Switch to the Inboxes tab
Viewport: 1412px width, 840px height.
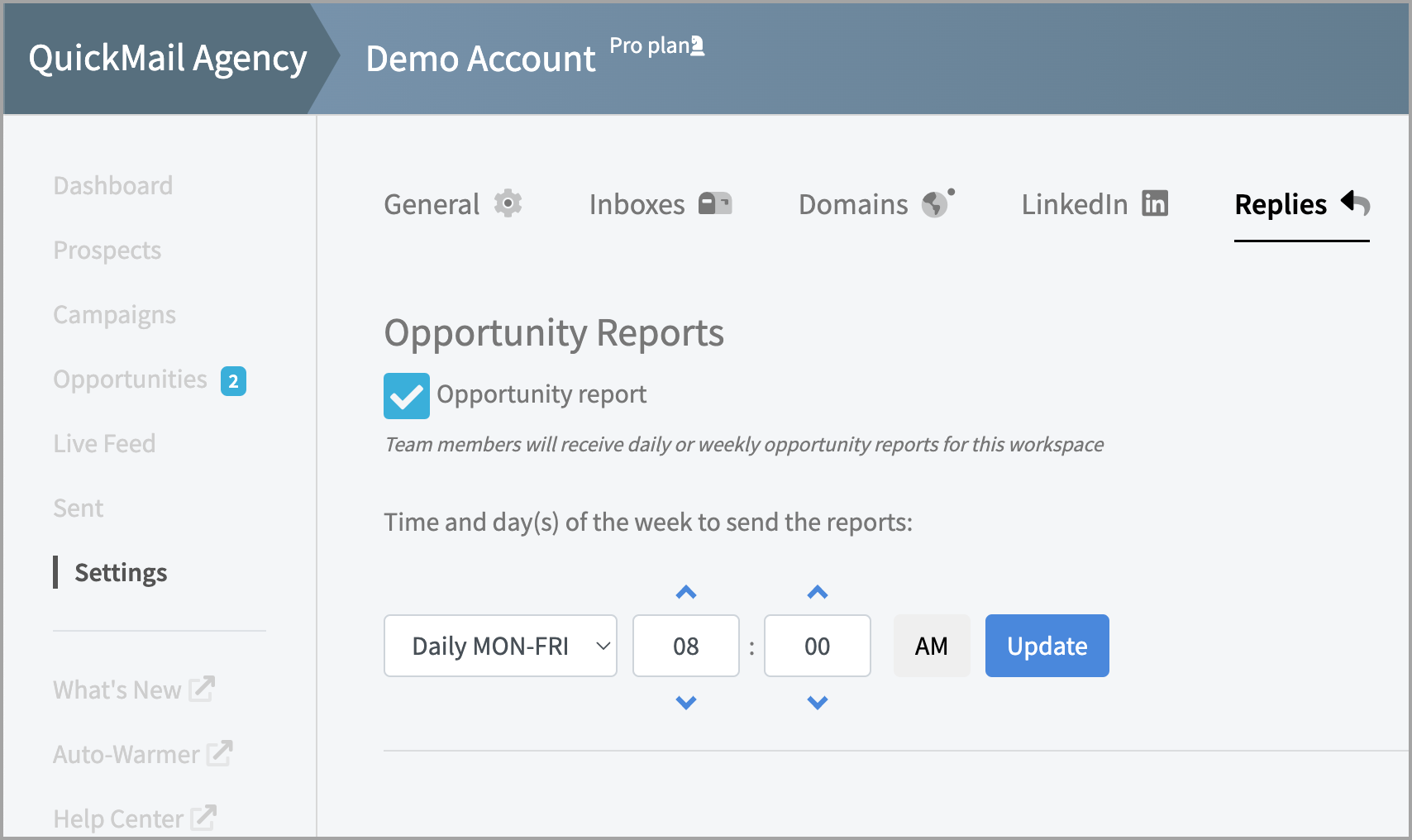tap(661, 204)
